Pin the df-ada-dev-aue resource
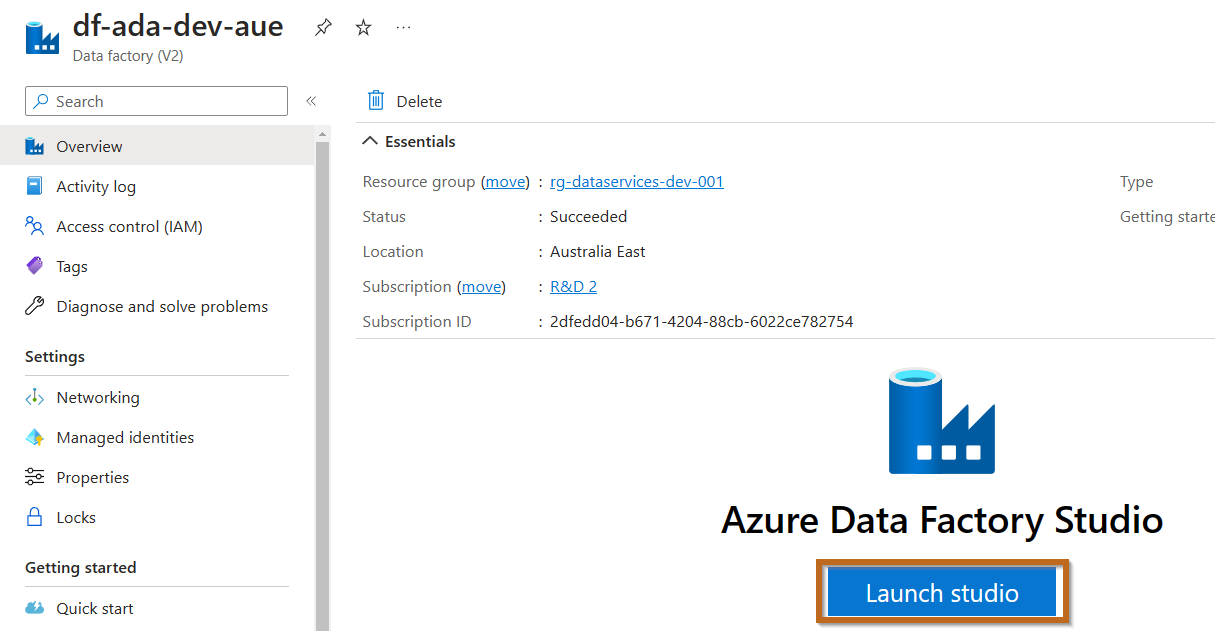Image resolution: width=1215 pixels, height=631 pixels. click(323, 28)
